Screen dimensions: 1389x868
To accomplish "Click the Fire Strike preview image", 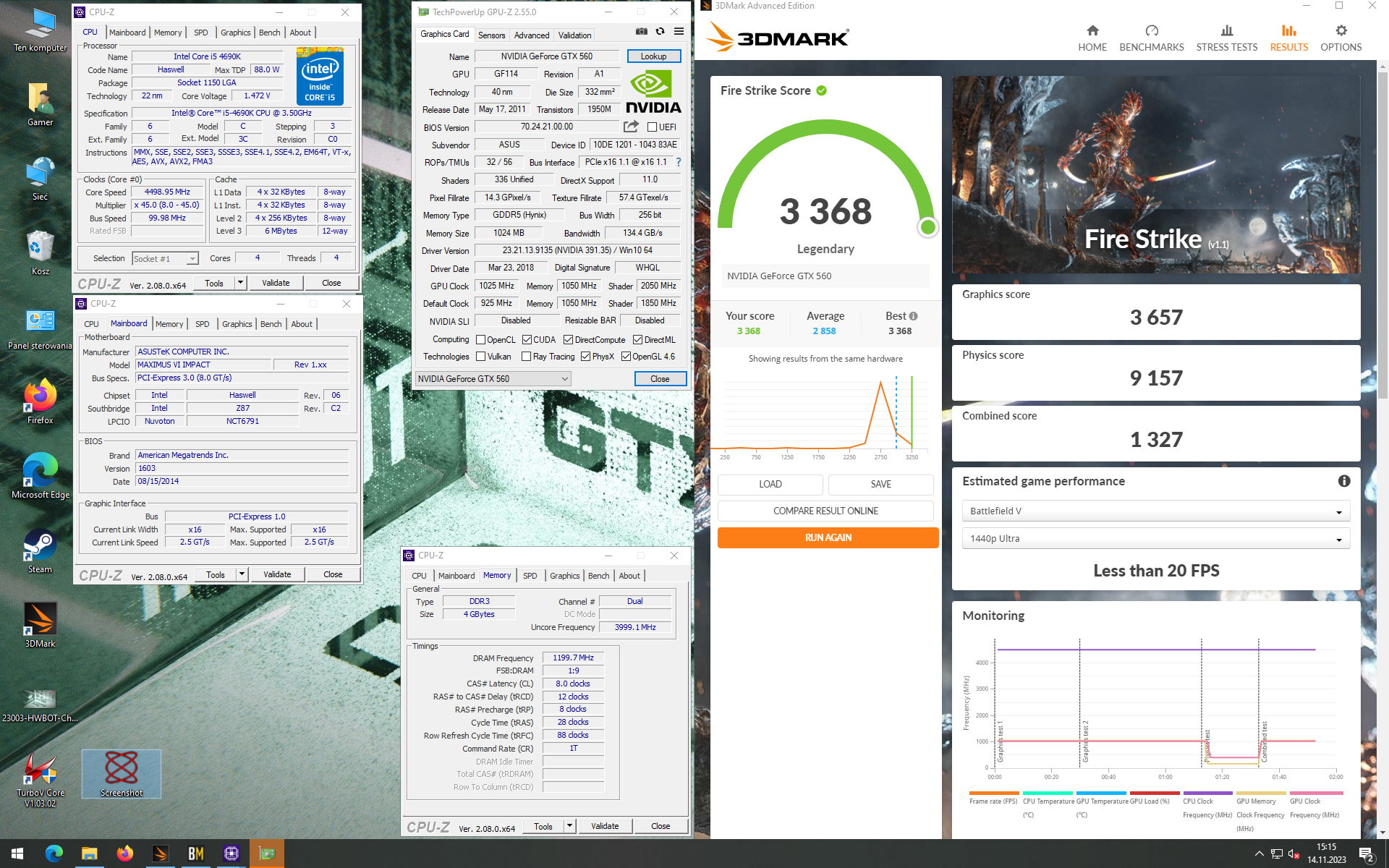I will 1155,174.
